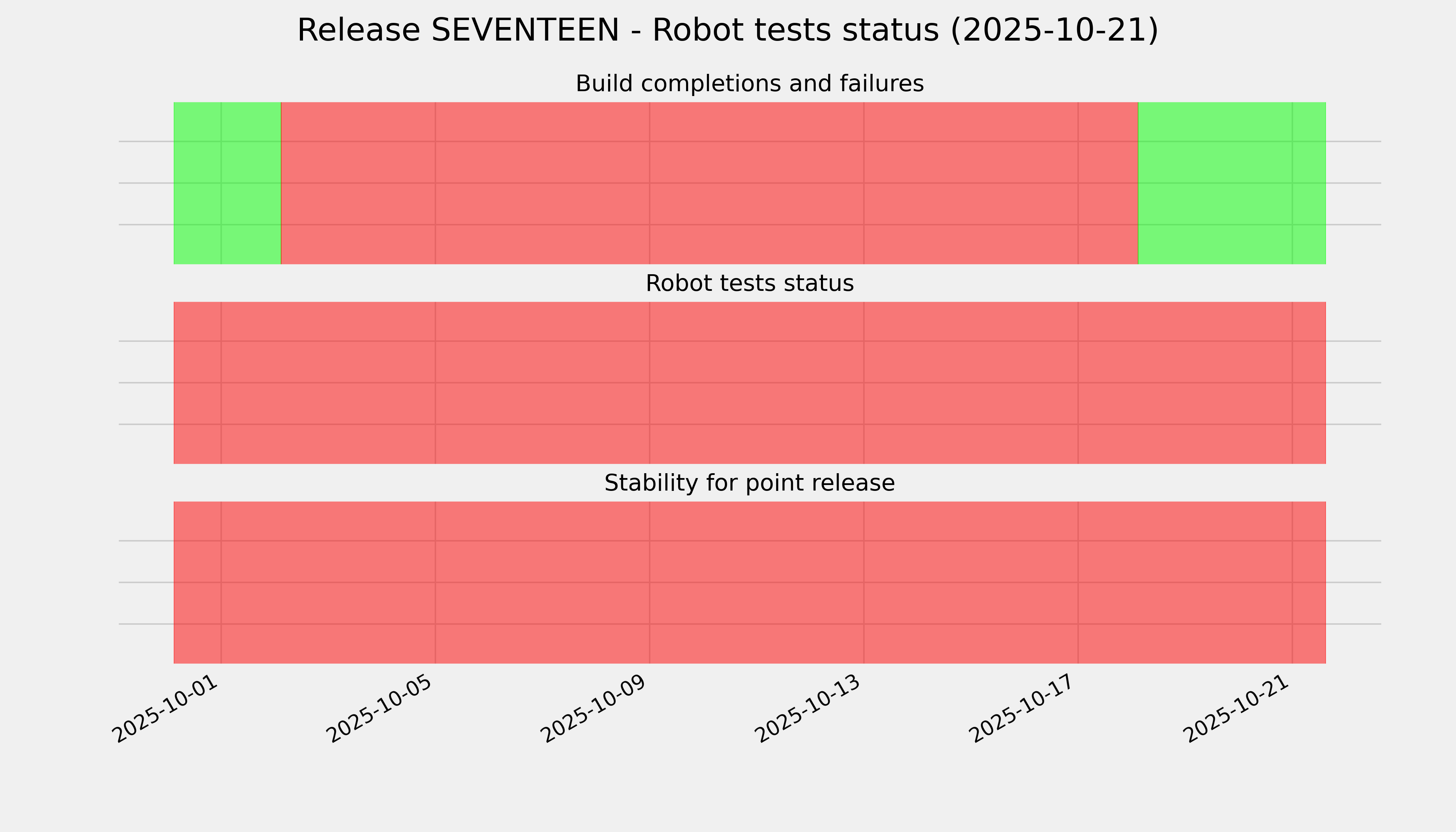Click the word SEVENTEEN in the title

point(525,30)
